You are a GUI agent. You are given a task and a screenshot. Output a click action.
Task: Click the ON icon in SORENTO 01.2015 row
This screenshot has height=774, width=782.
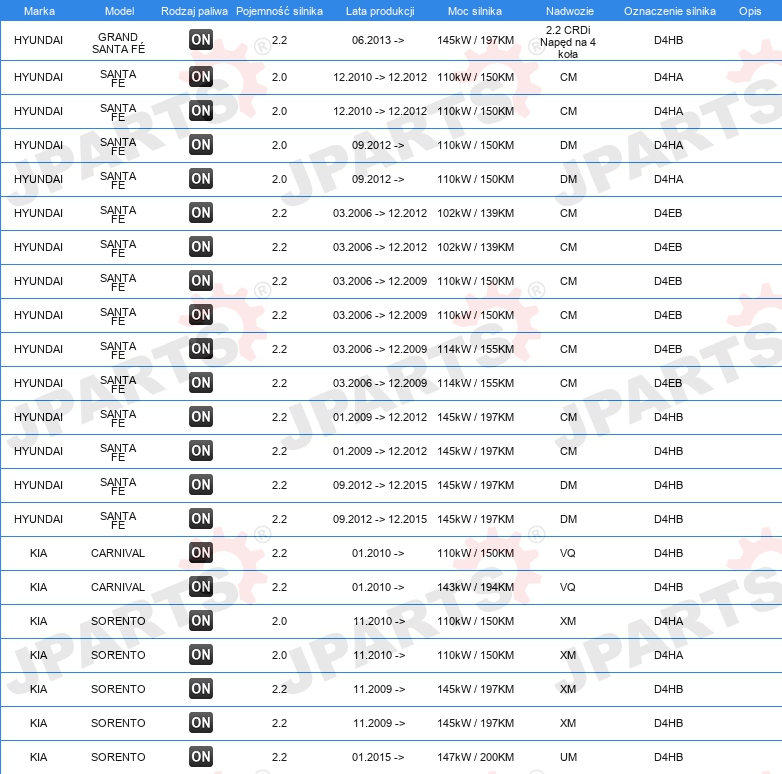pyautogui.click(x=201, y=757)
